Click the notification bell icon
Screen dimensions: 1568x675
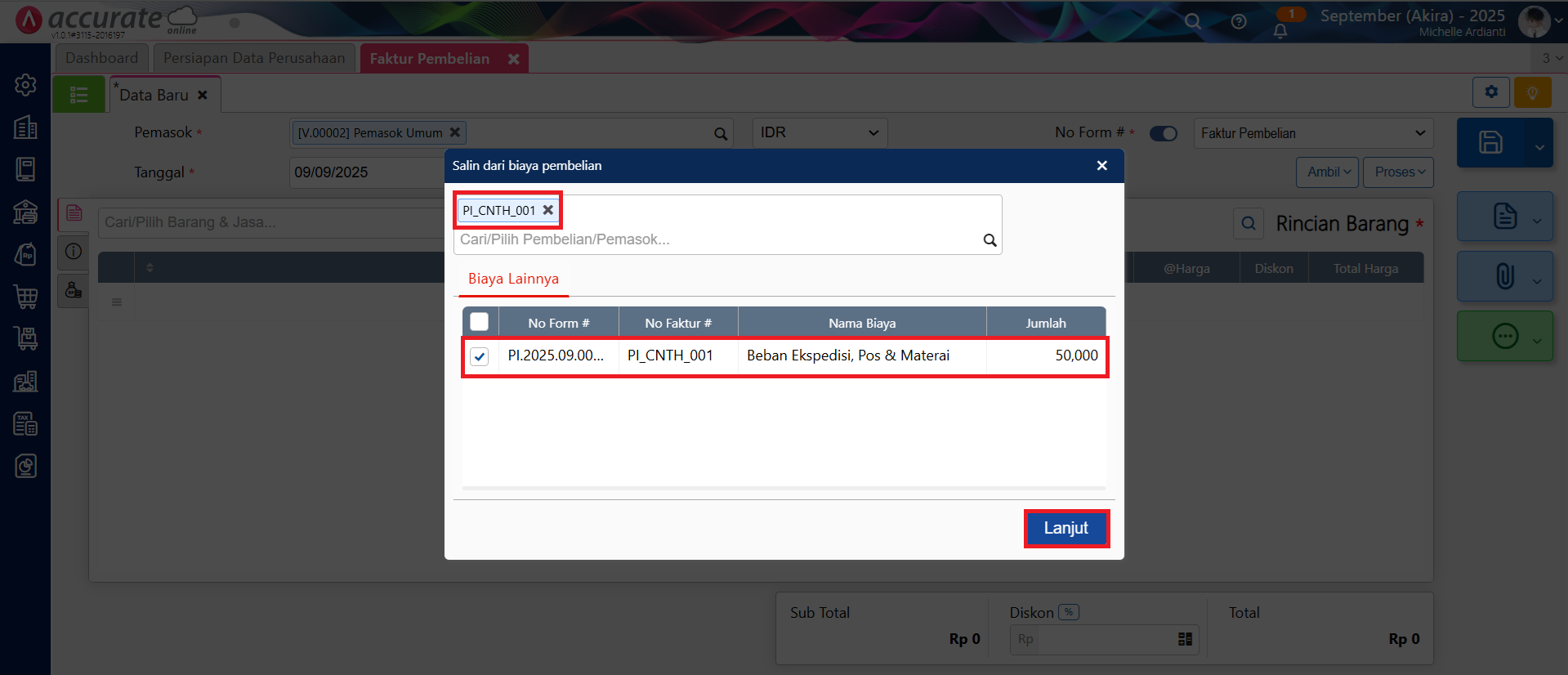click(x=1280, y=31)
